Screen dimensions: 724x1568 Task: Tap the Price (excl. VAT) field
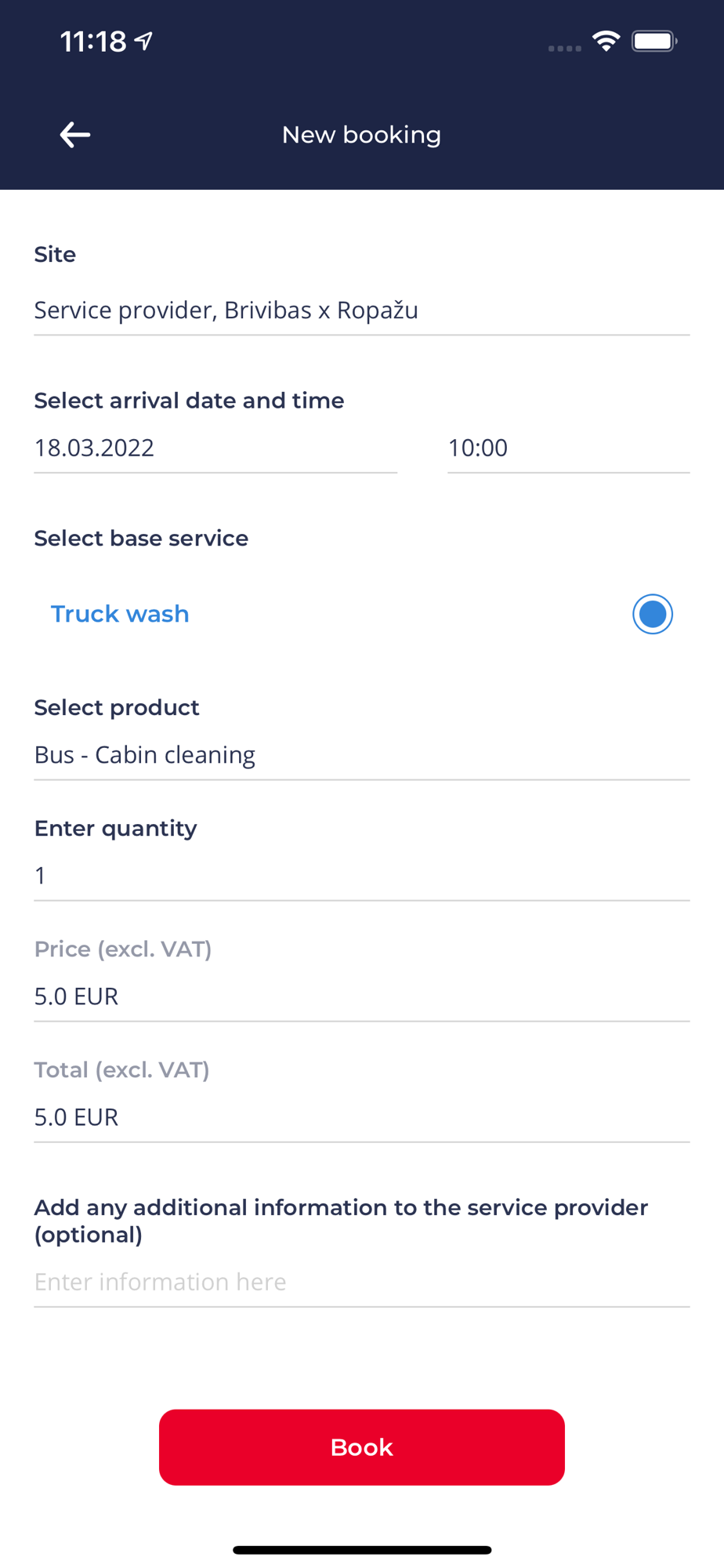pos(361,996)
